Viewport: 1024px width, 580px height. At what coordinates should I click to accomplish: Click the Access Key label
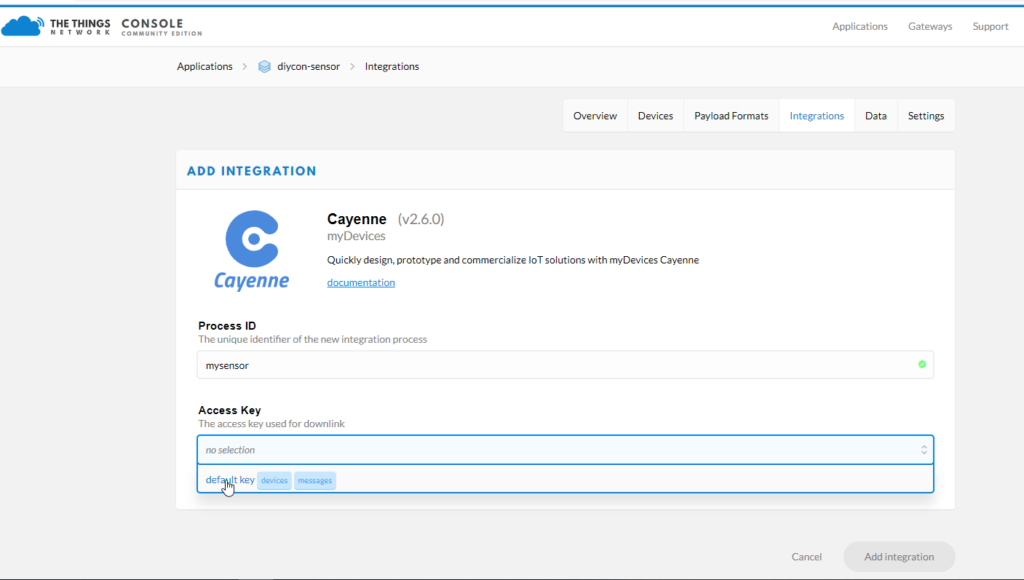pyautogui.click(x=229, y=410)
